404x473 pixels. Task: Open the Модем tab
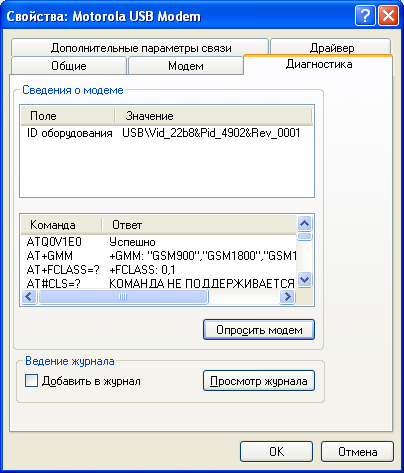[x=186, y=65]
